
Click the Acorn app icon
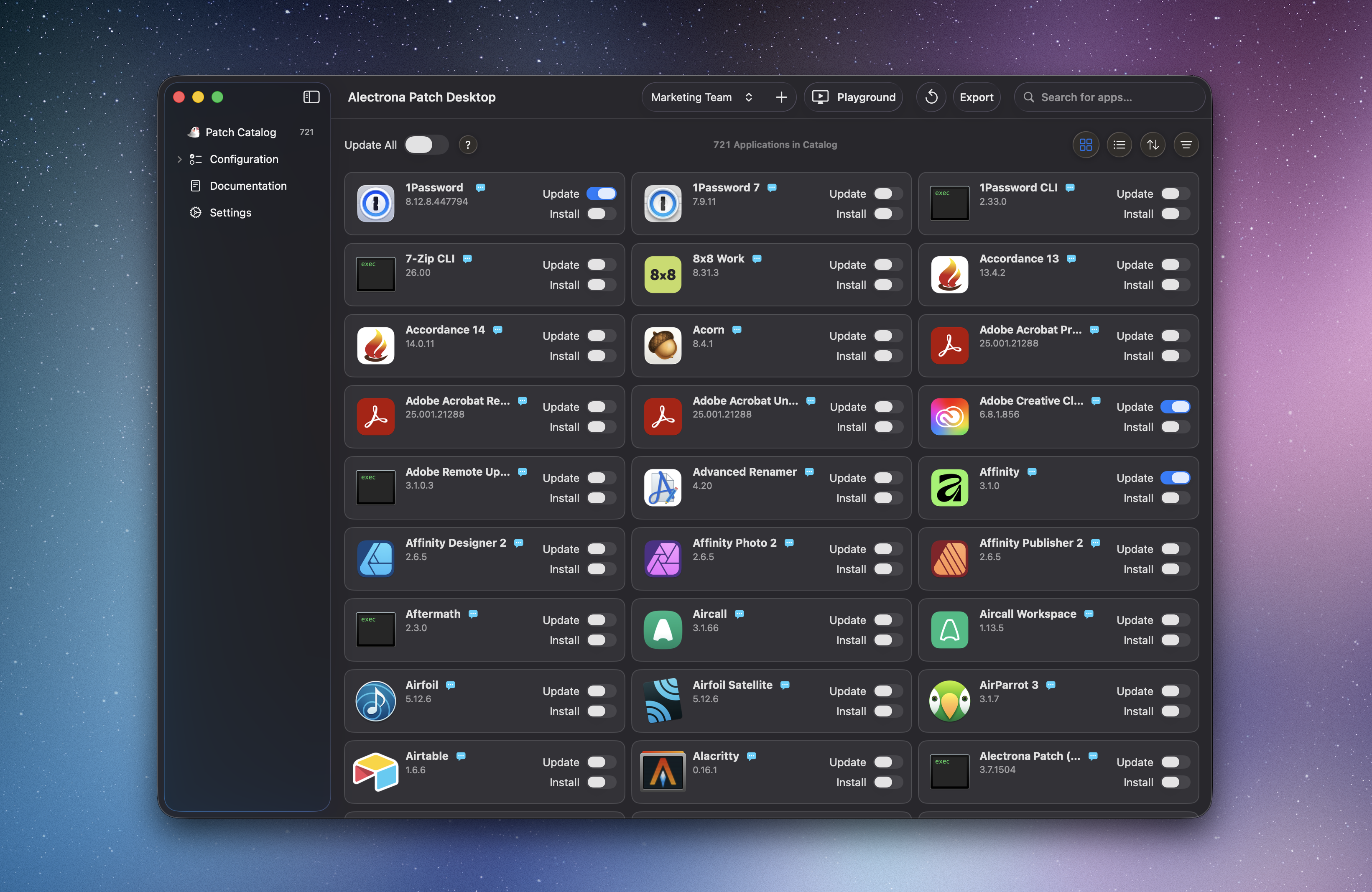point(662,345)
